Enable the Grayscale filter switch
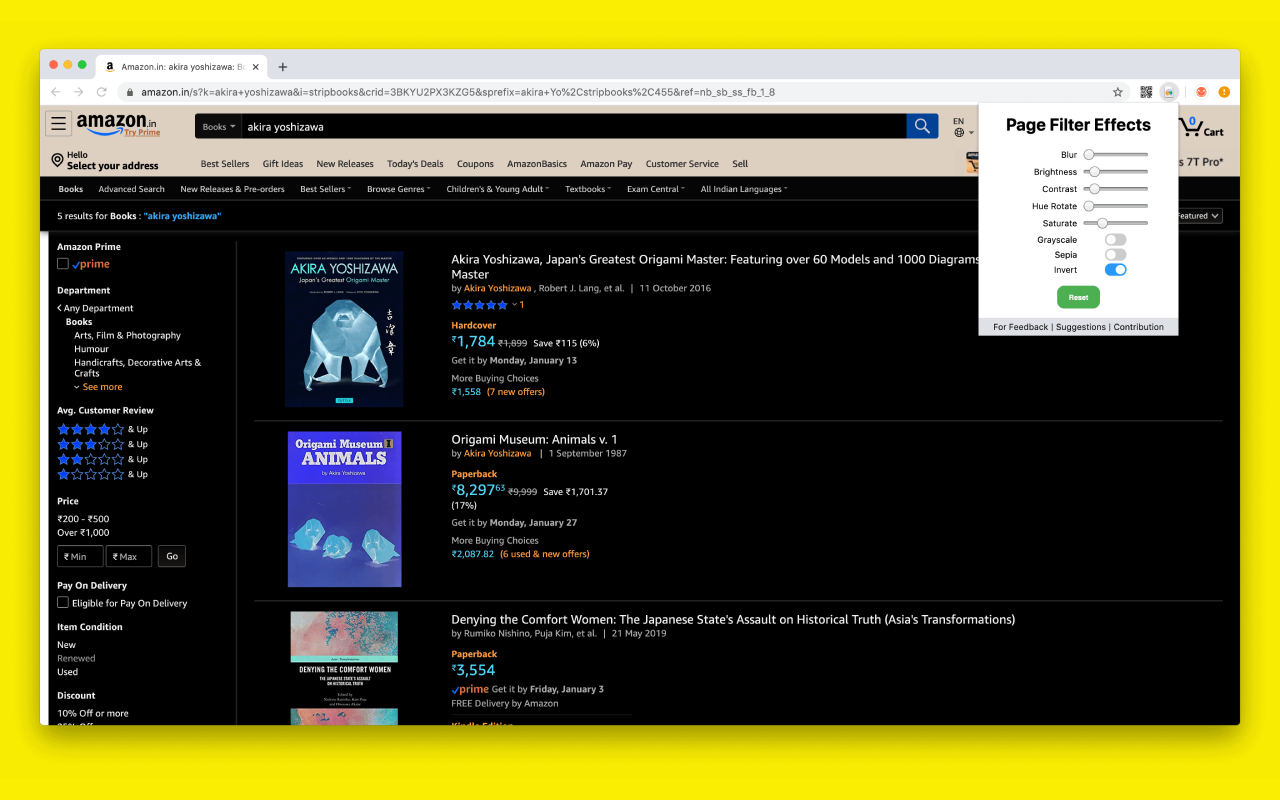 click(x=1115, y=240)
